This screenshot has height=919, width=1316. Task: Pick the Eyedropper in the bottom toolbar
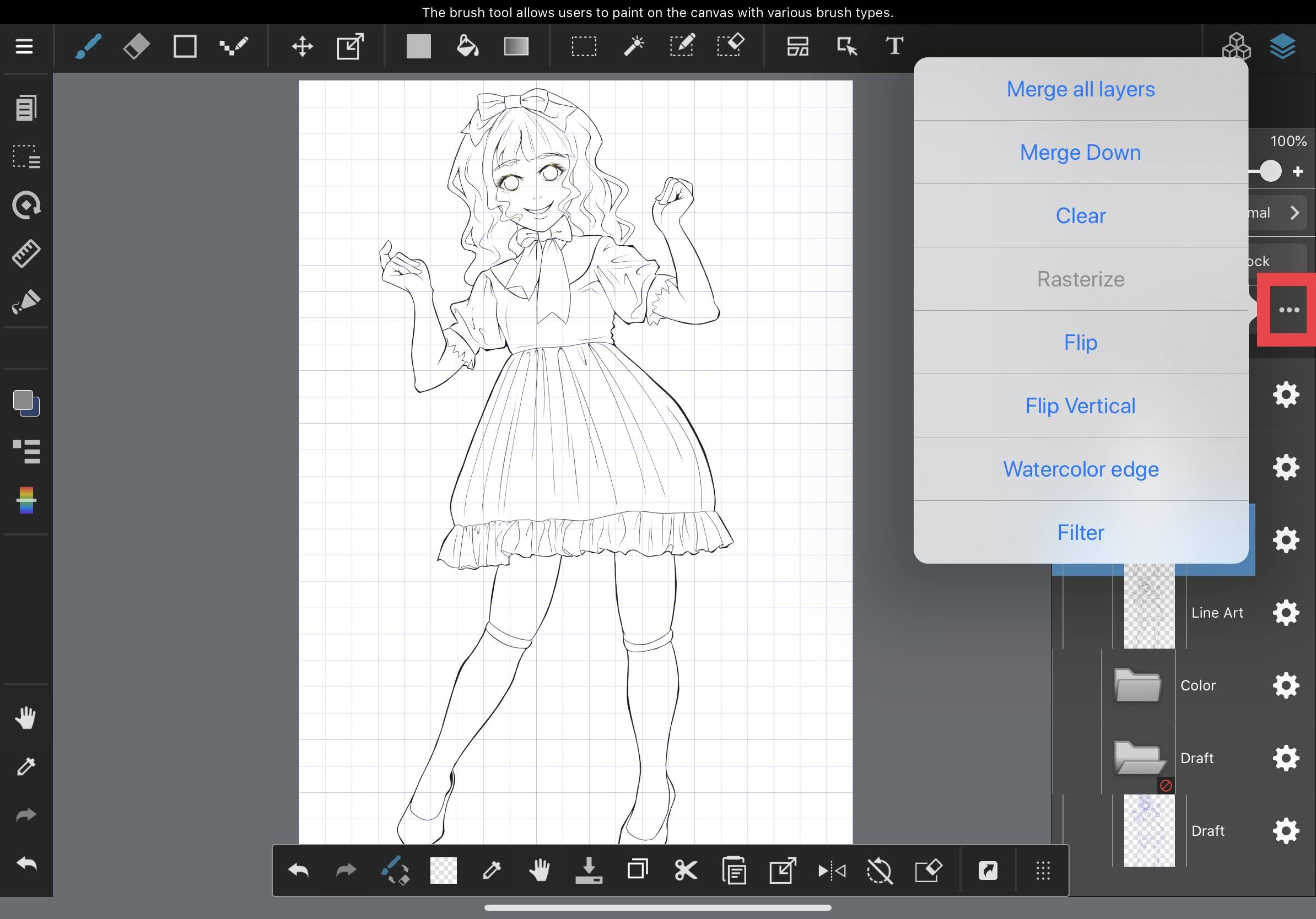[492, 871]
